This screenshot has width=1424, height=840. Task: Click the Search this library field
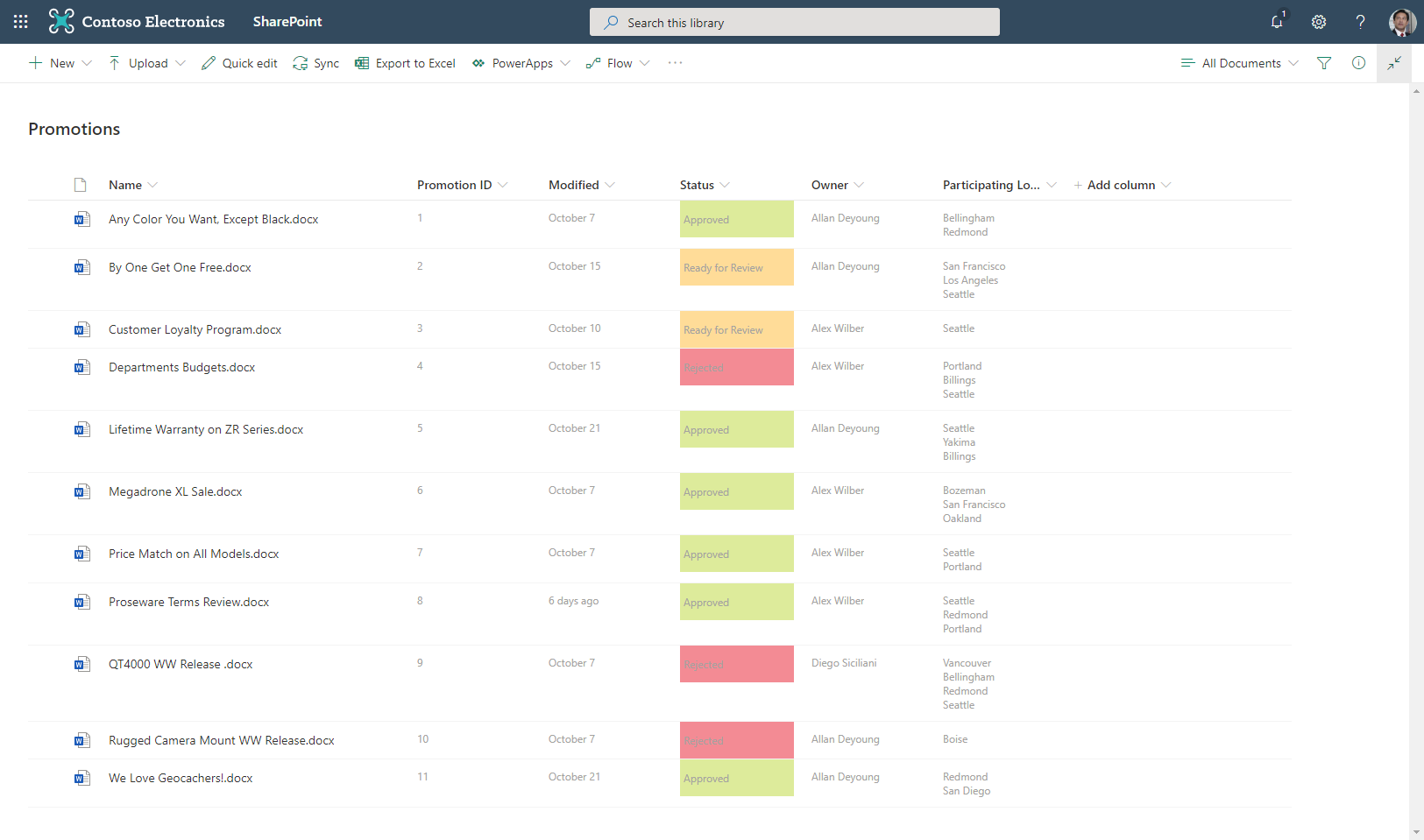point(794,23)
